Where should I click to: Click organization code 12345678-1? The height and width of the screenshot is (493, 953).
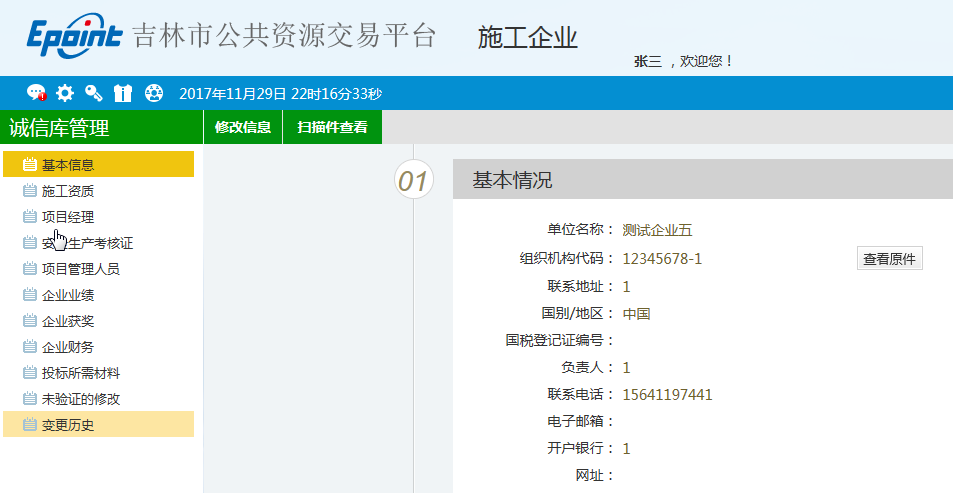pos(662,259)
